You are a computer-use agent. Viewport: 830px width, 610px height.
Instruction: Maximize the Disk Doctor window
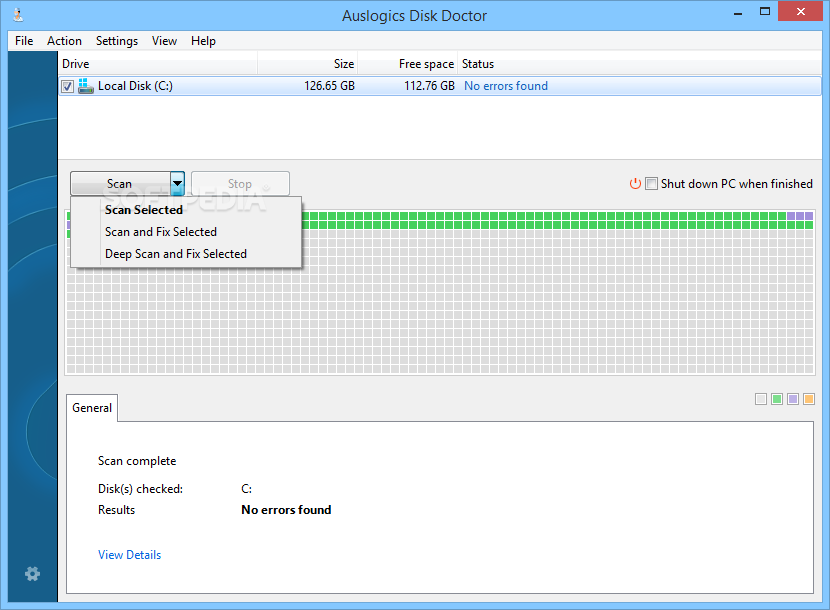[764, 12]
